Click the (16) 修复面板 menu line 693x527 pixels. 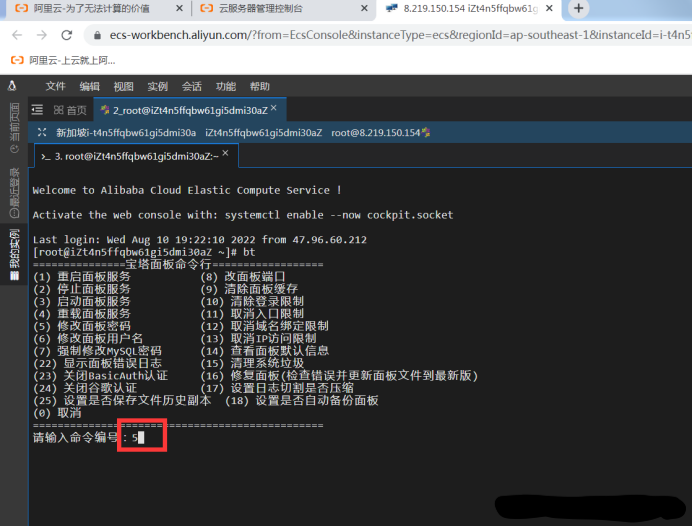point(339,376)
